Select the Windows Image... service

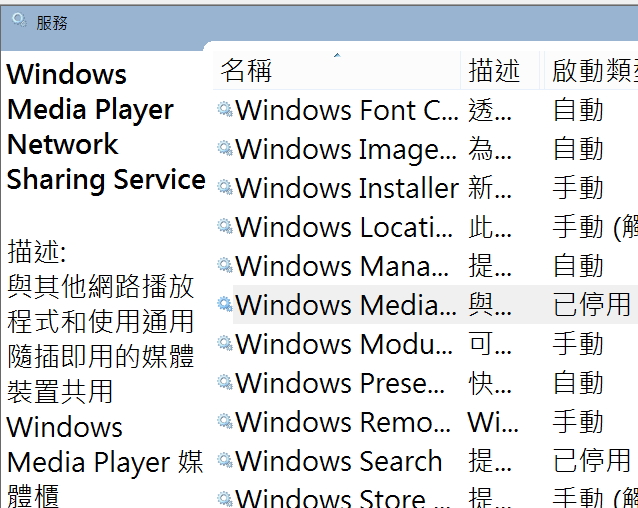(x=346, y=149)
